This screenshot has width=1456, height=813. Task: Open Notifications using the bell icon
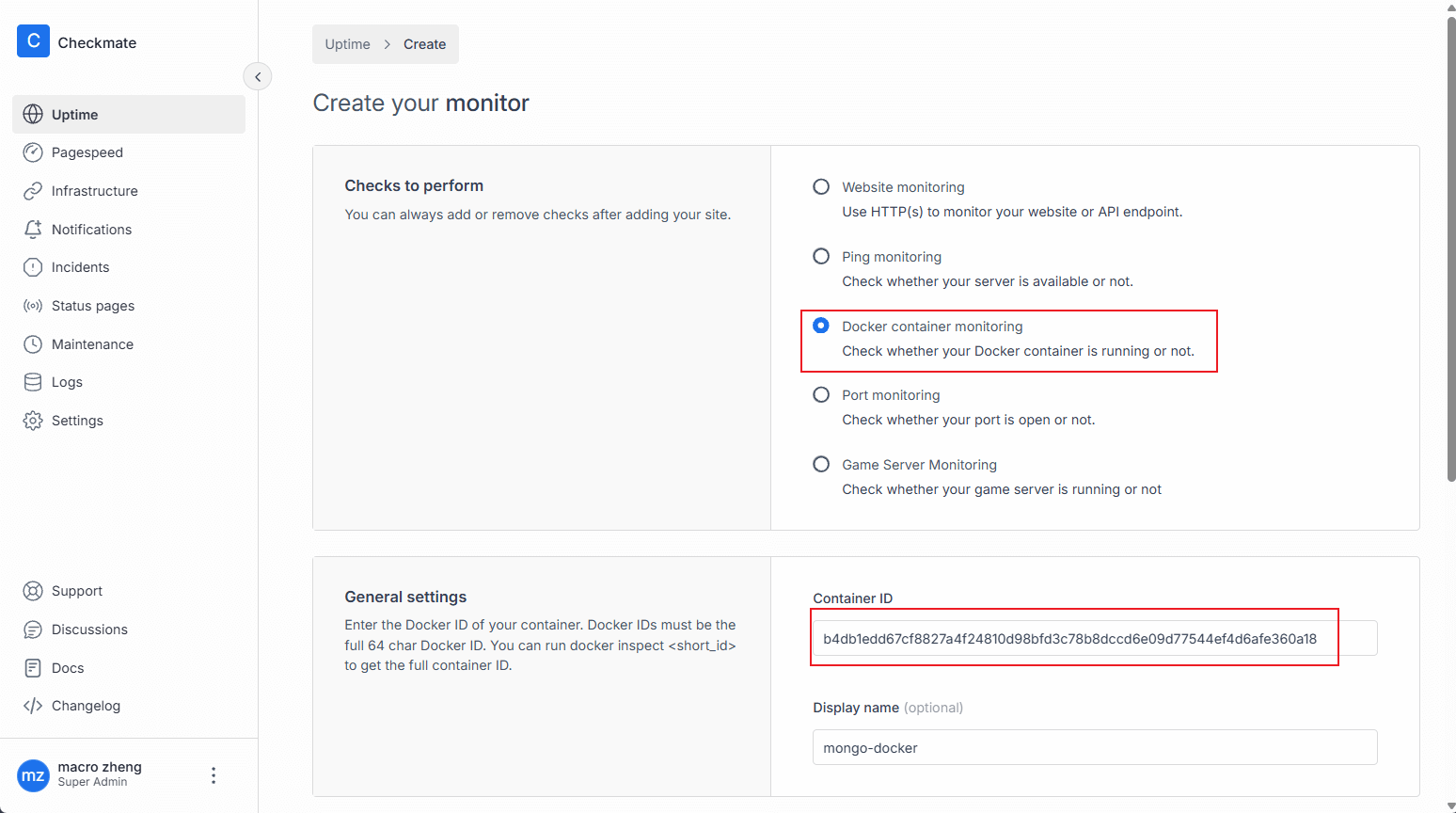pyautogui.click(x=33, y=230)
